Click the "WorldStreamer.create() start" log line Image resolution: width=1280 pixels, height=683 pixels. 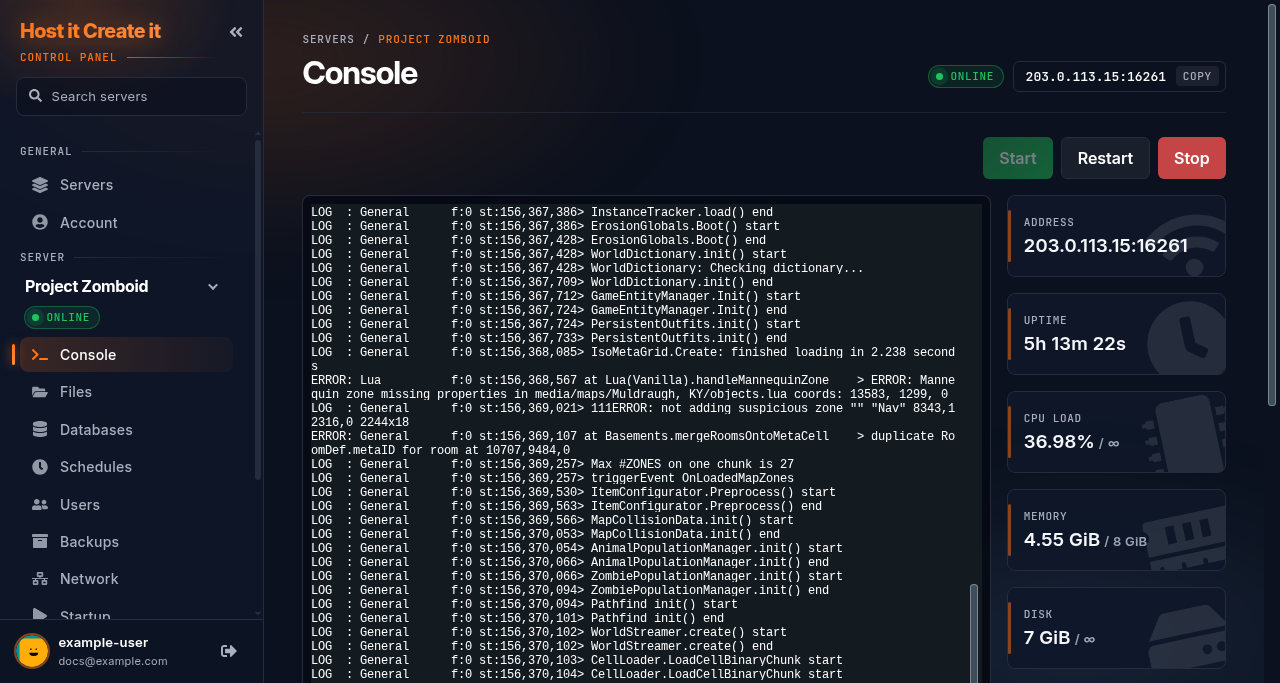point(549,632)
